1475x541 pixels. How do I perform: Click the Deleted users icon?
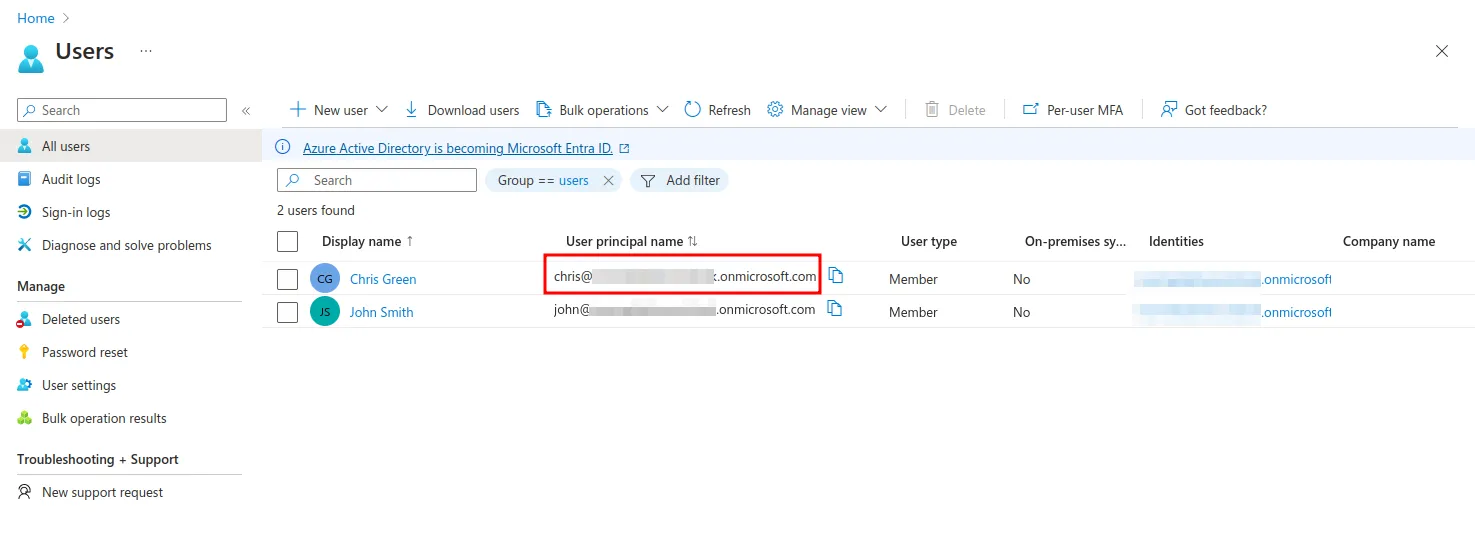(25, 319)
